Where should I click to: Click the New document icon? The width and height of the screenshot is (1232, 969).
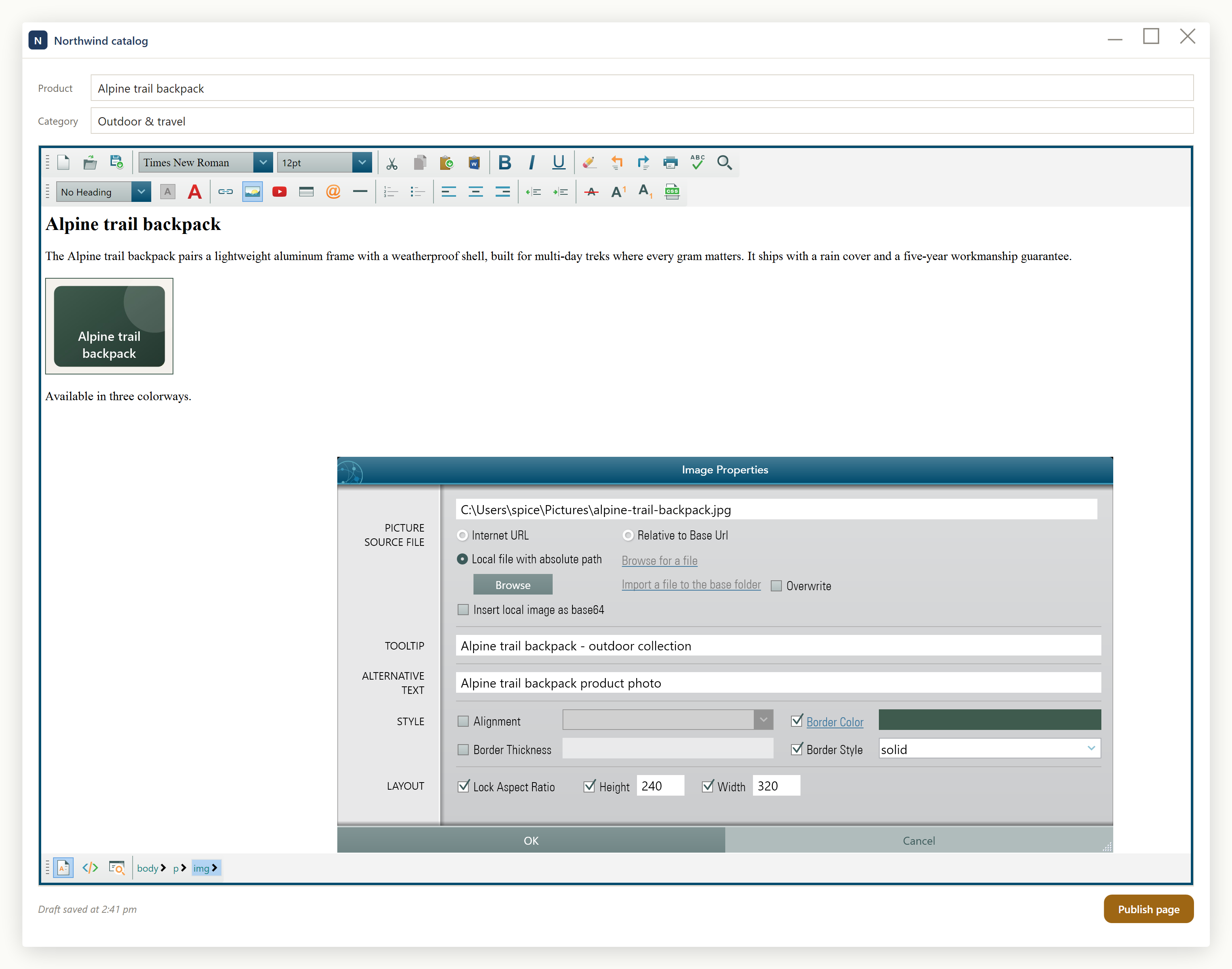pyautogui.click(x=64, y=163)
